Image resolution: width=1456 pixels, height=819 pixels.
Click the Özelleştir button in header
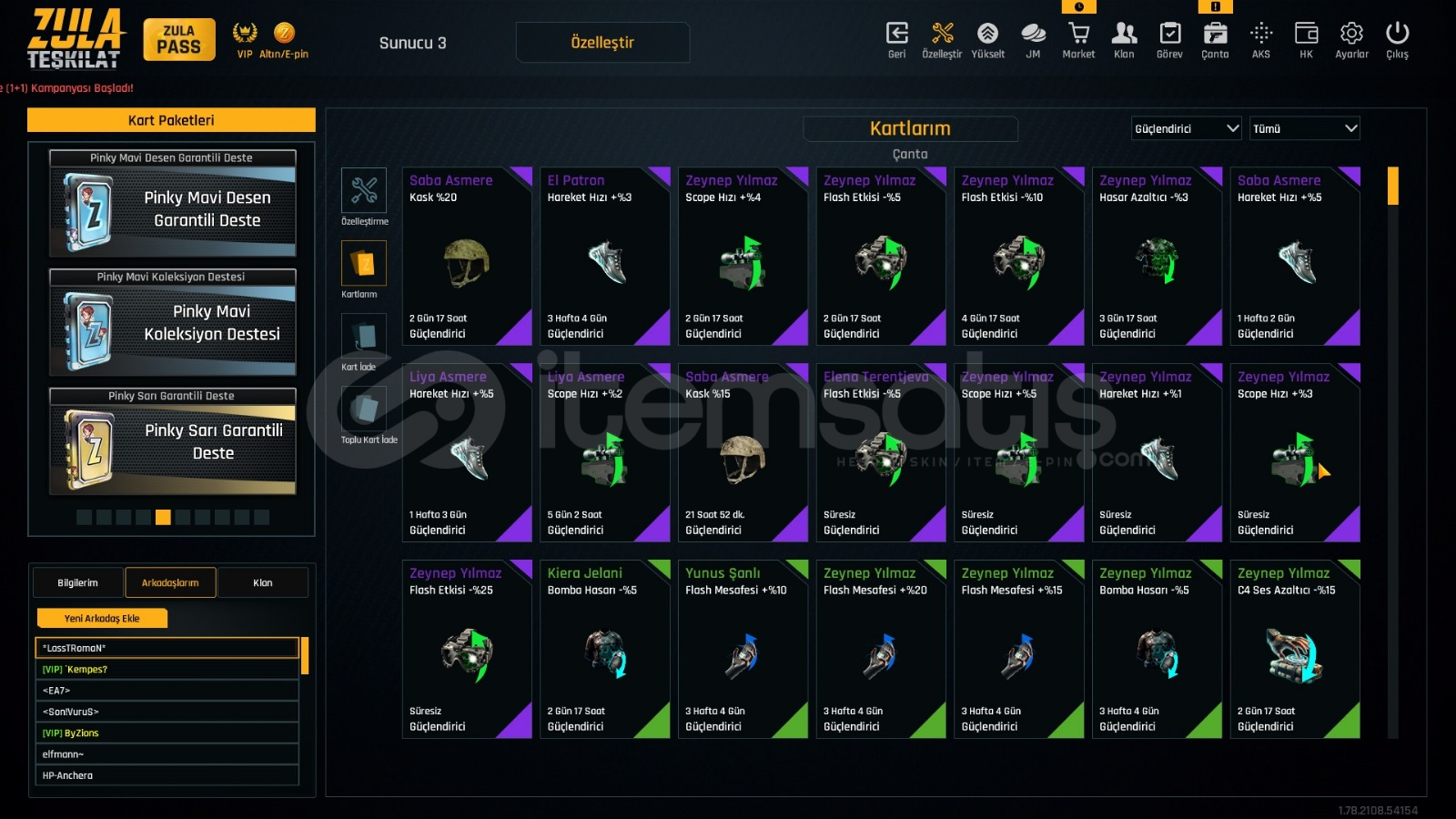[602, 42]
